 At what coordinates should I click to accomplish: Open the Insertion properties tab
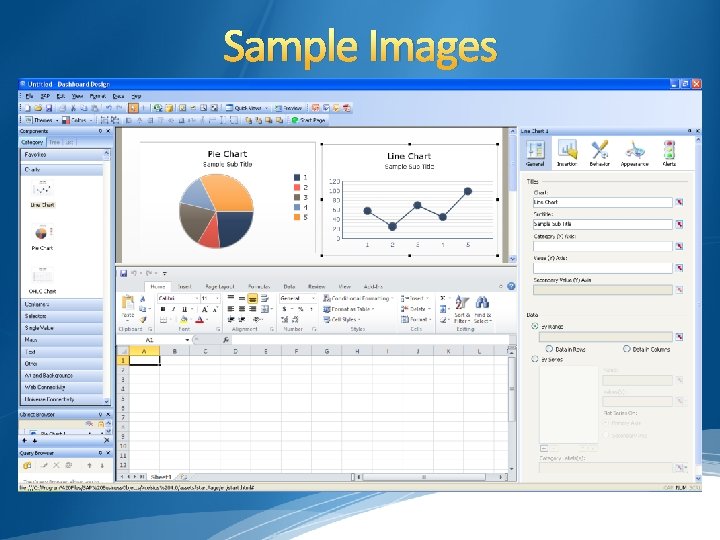(x=567, y=154)
